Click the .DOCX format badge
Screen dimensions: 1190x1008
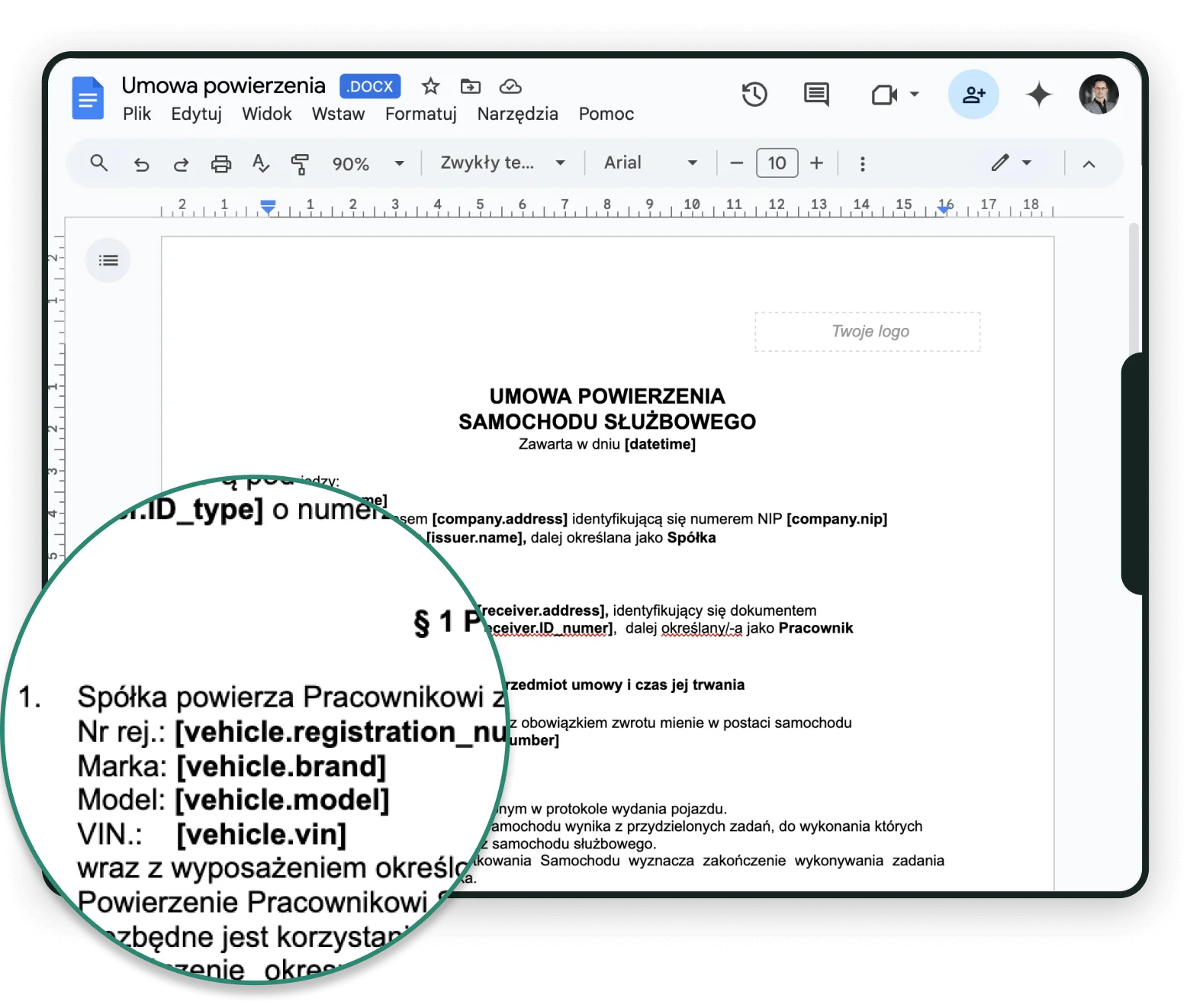coord(370,86)
